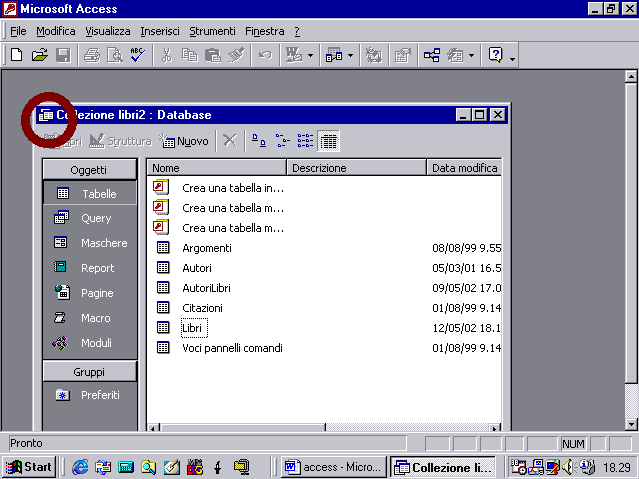Switch to List view
This screenshot has height=479, width=639.
(305, 141)
